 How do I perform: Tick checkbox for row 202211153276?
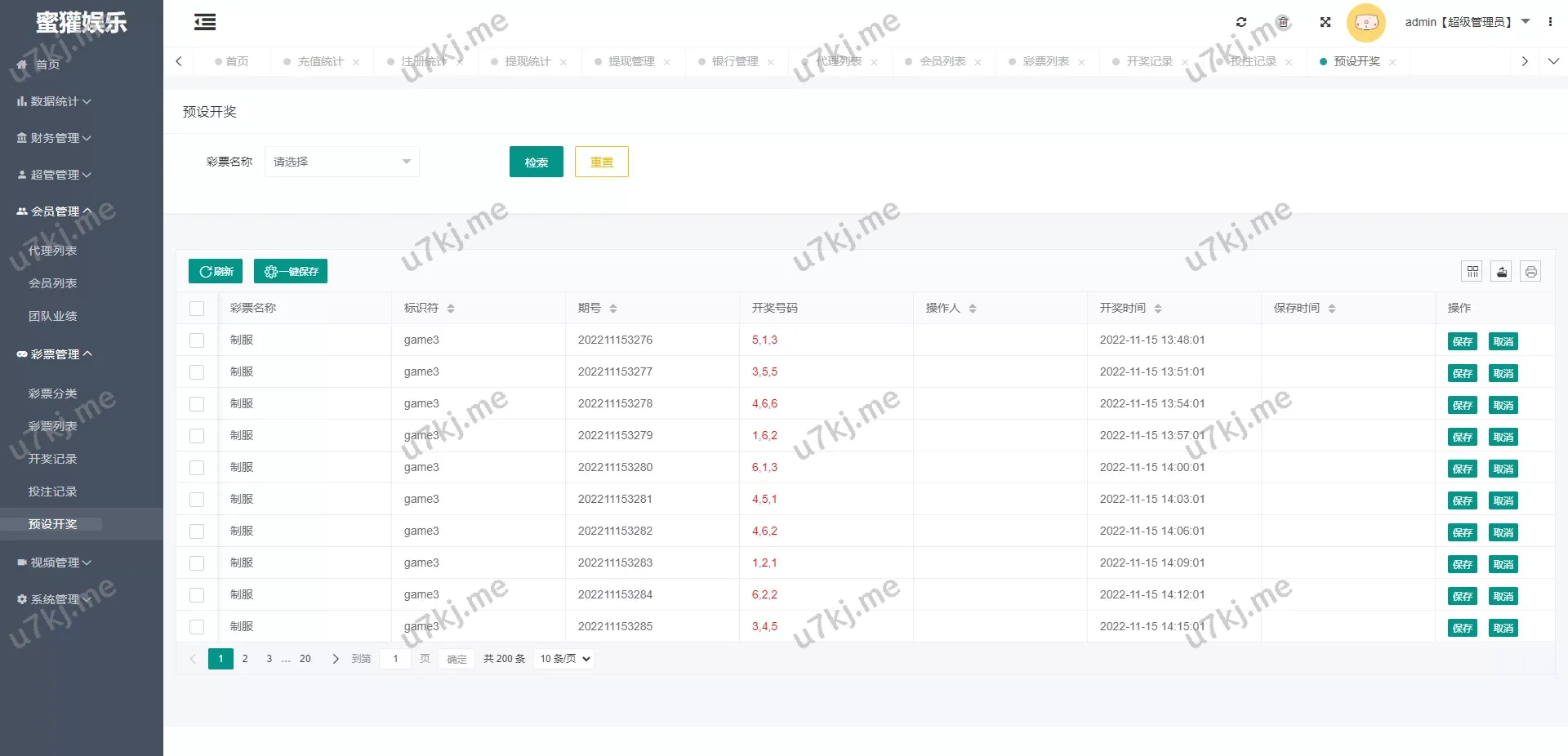197,340
